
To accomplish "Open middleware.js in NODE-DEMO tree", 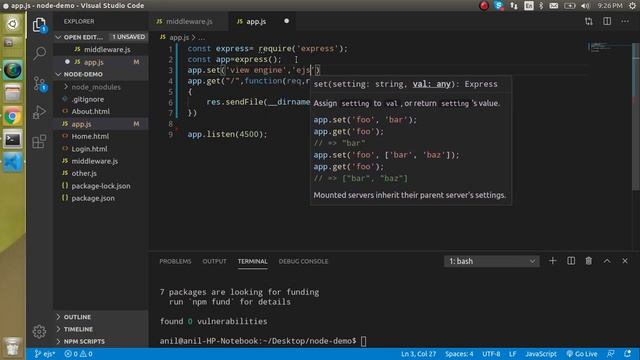I will pyautogui.click(x=95, y=161).
